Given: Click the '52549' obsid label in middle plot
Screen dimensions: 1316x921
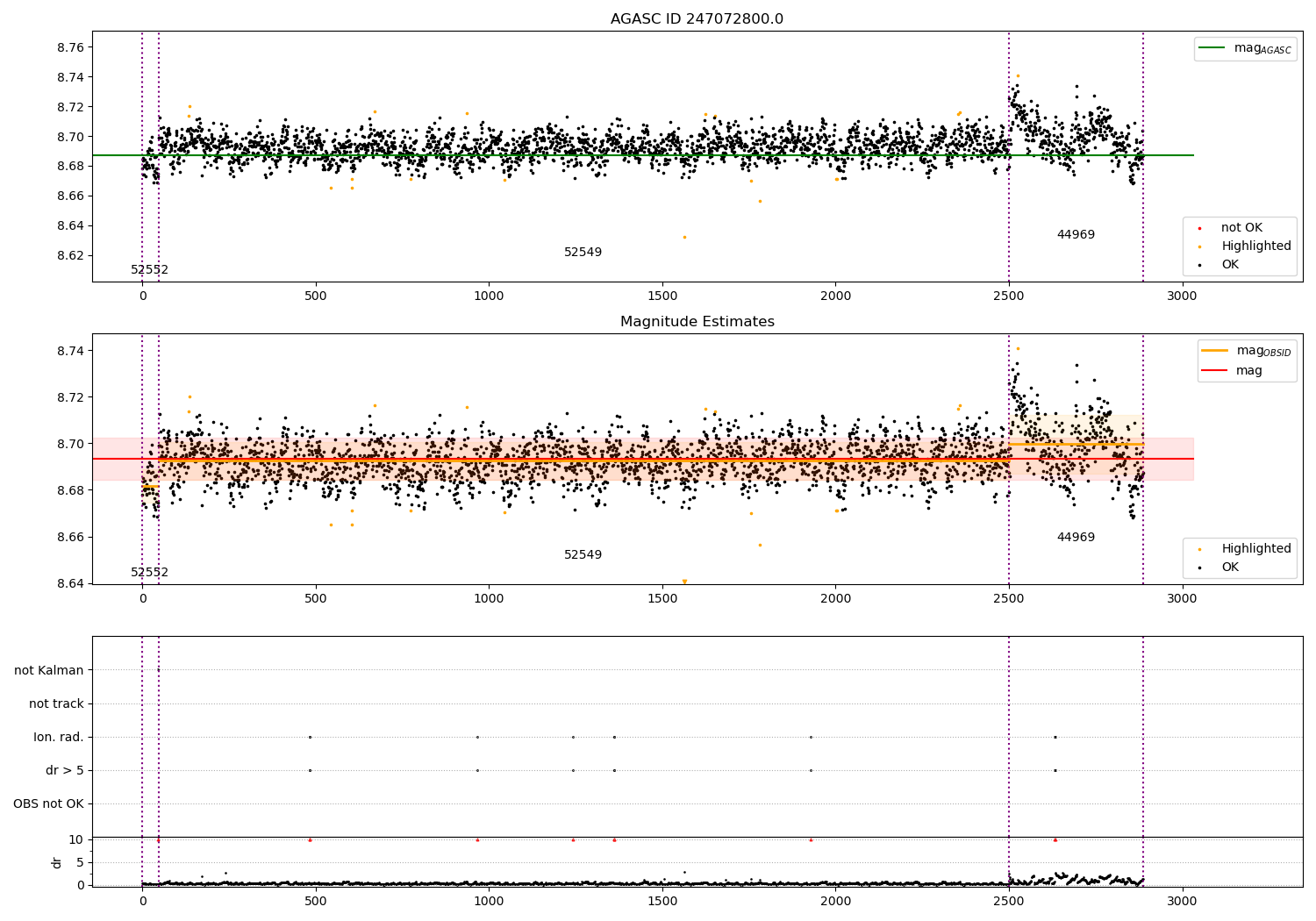Looking at the screenshot, I should tap(583, 555).
